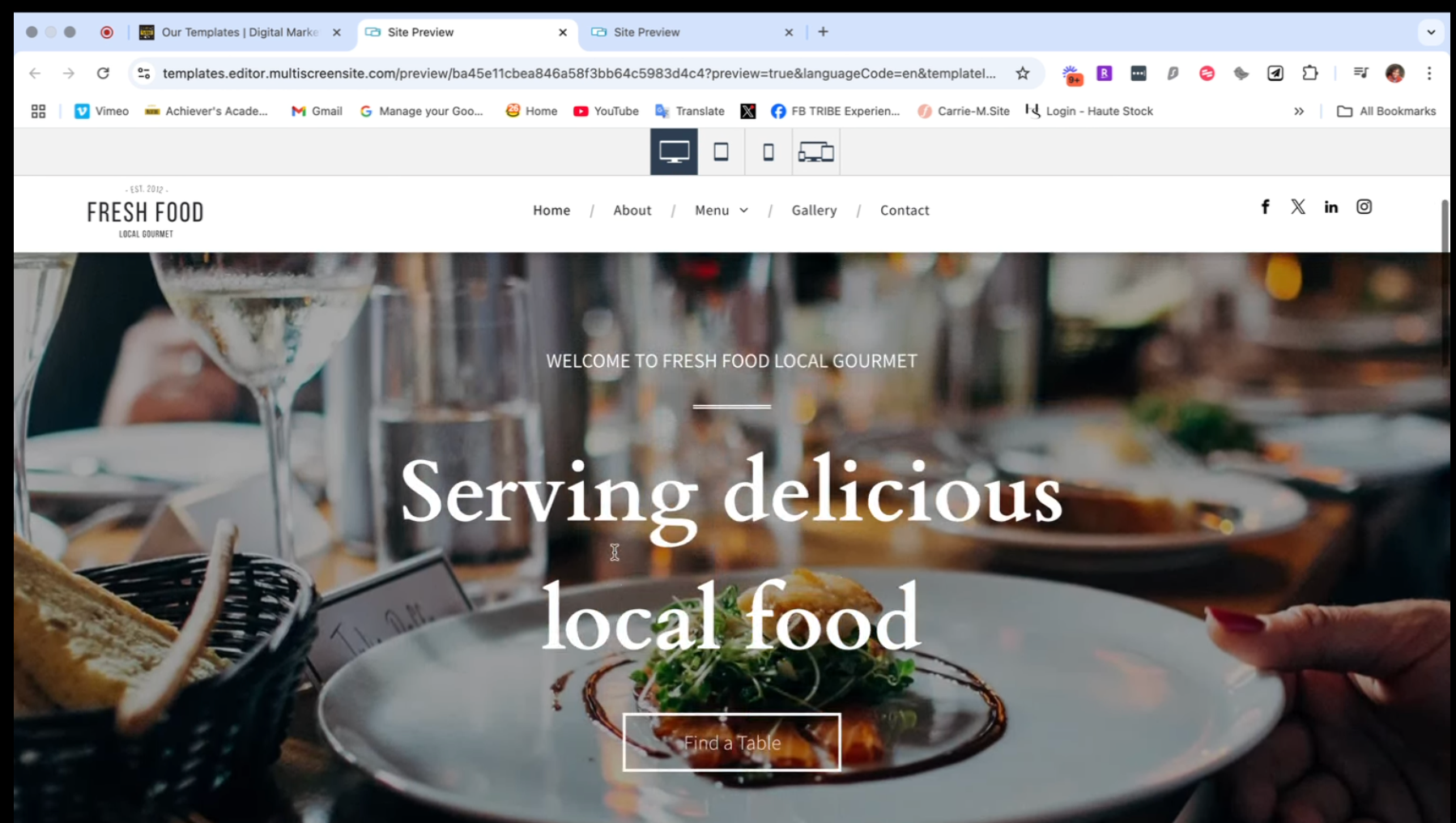Click the browser forward arrow
The height and width of the screenshot is (823, 1456).
click(x=69, y=73)
